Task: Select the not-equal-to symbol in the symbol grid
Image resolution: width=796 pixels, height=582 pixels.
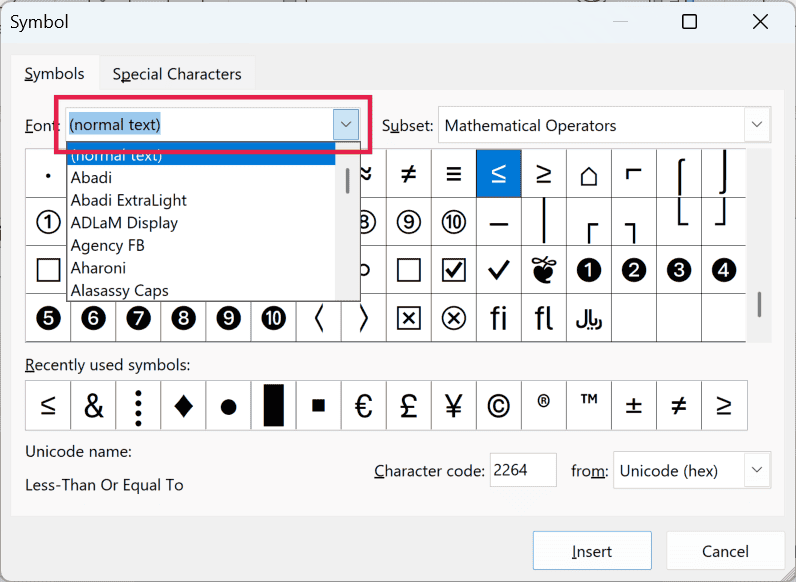Action: tap(409, 174)
